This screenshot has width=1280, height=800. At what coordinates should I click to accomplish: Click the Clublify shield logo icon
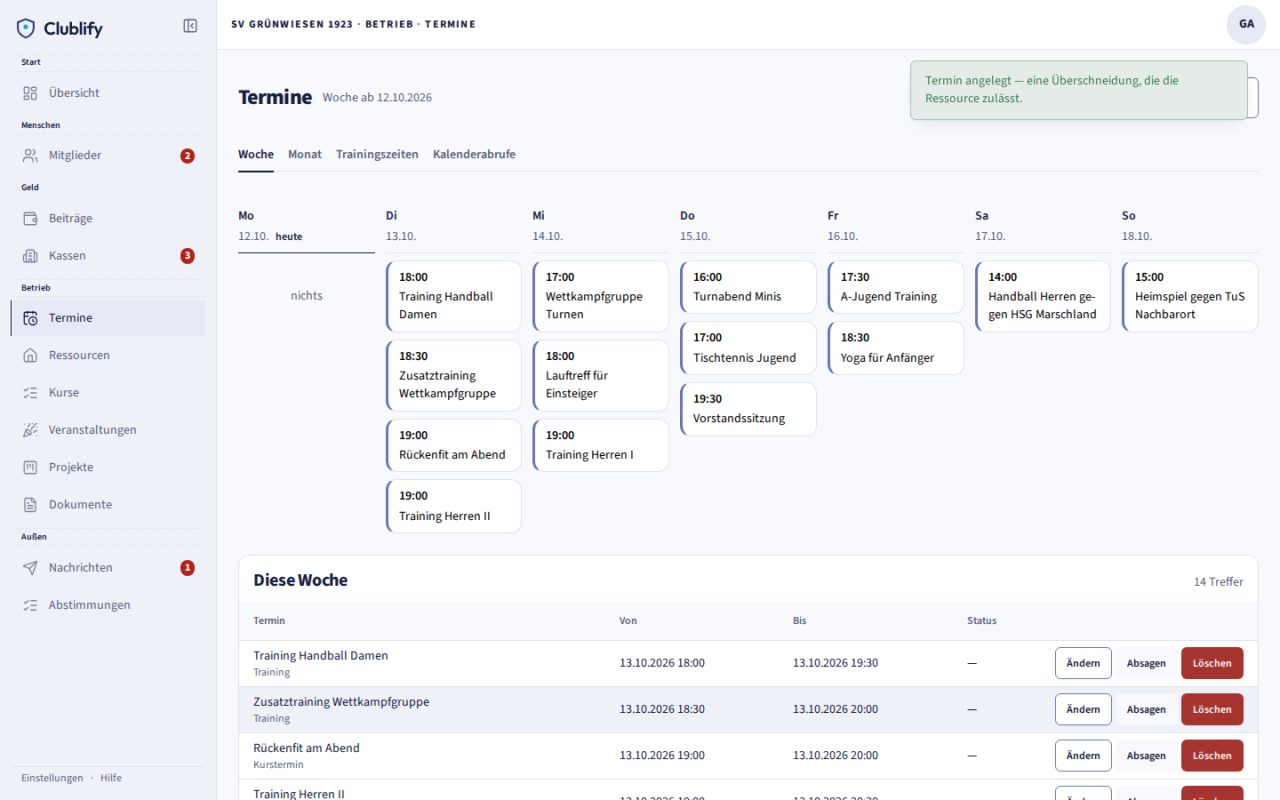click(x=26, y=28)
